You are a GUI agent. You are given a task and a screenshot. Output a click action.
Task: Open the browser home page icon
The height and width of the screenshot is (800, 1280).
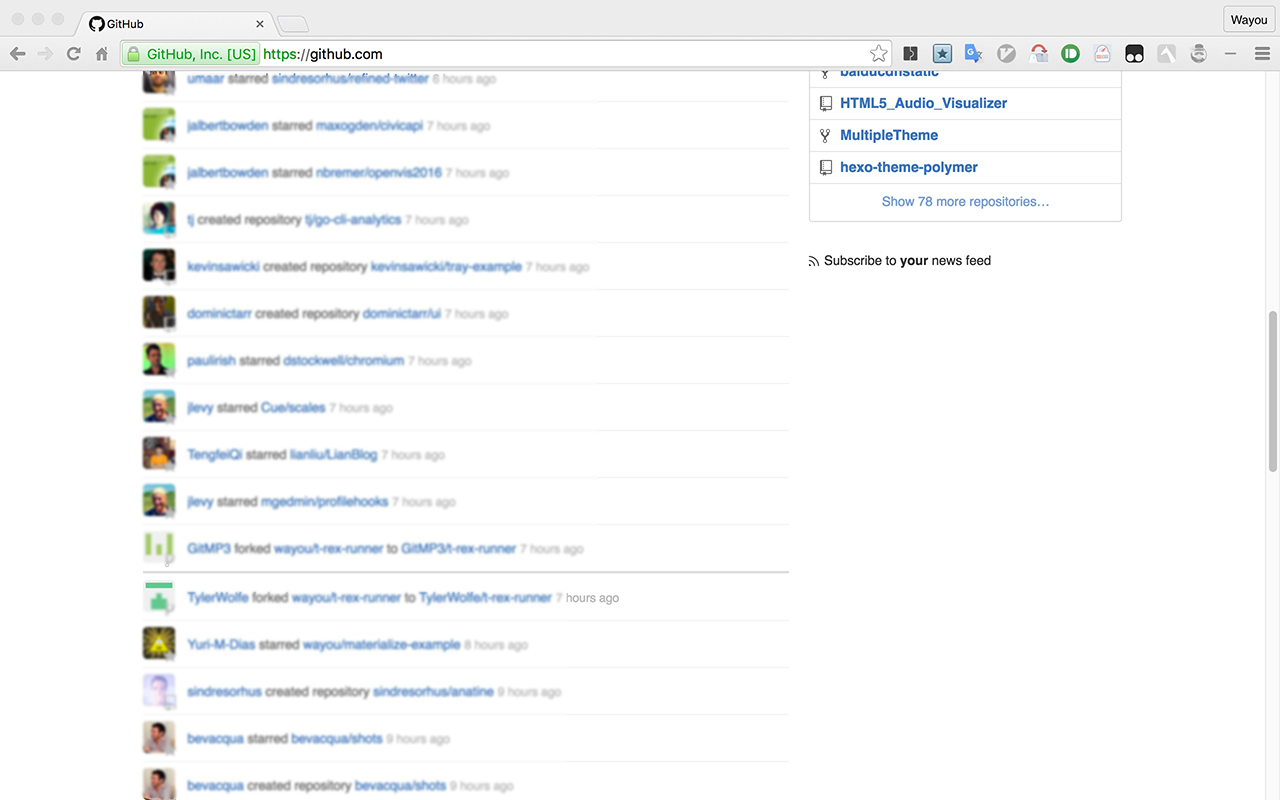[x=101, y=54]
